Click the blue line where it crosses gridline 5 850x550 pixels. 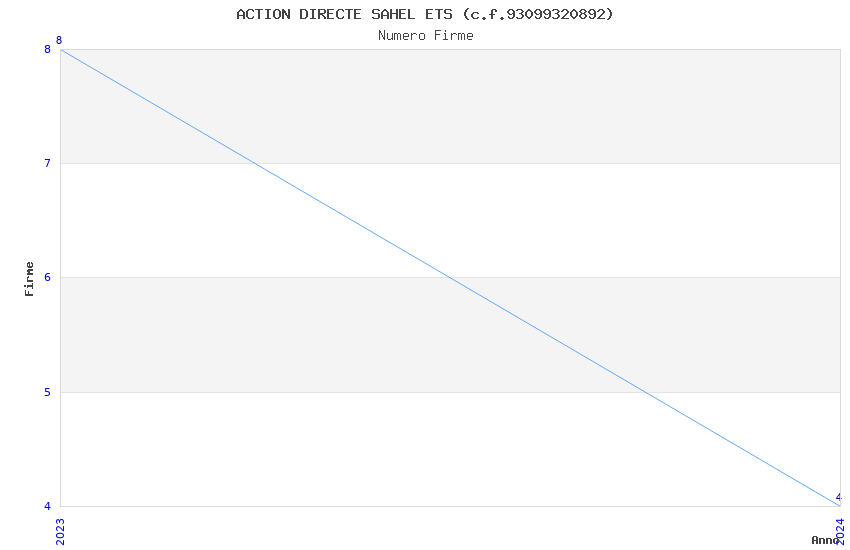click(645, 392)
